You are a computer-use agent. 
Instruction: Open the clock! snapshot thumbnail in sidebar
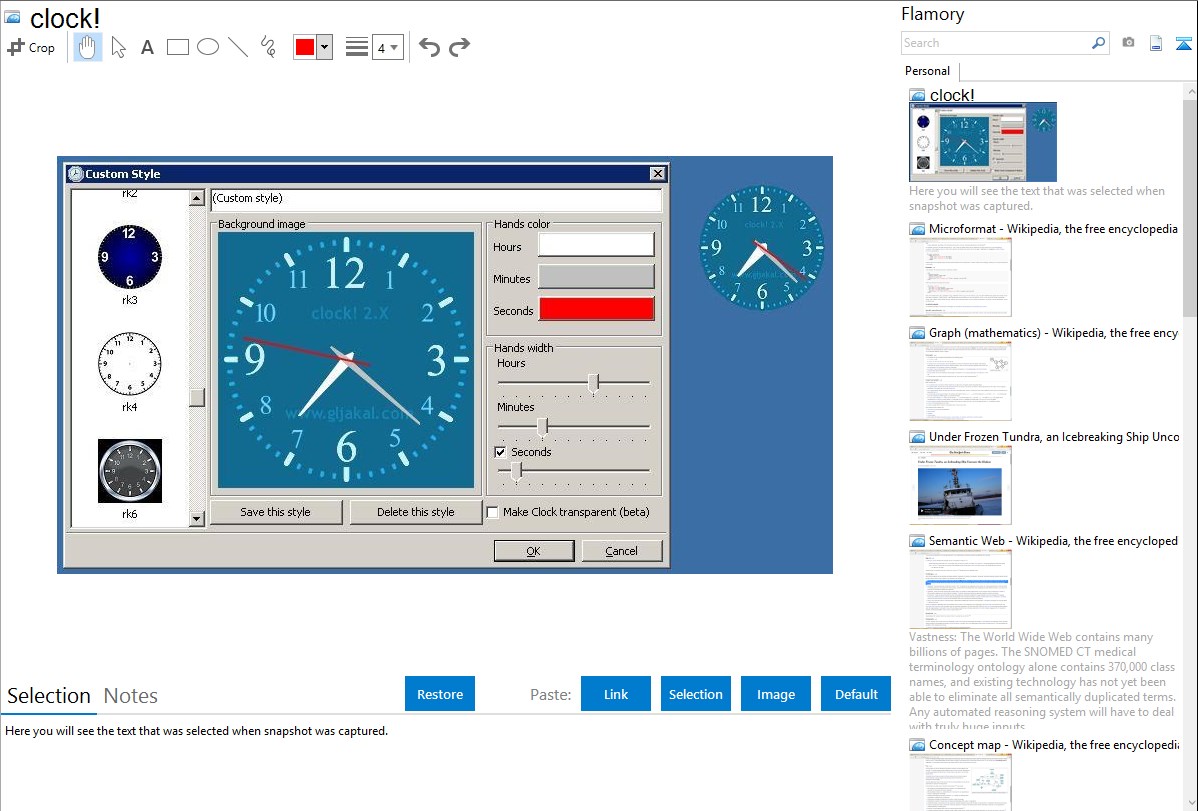(x=983, y=142)
